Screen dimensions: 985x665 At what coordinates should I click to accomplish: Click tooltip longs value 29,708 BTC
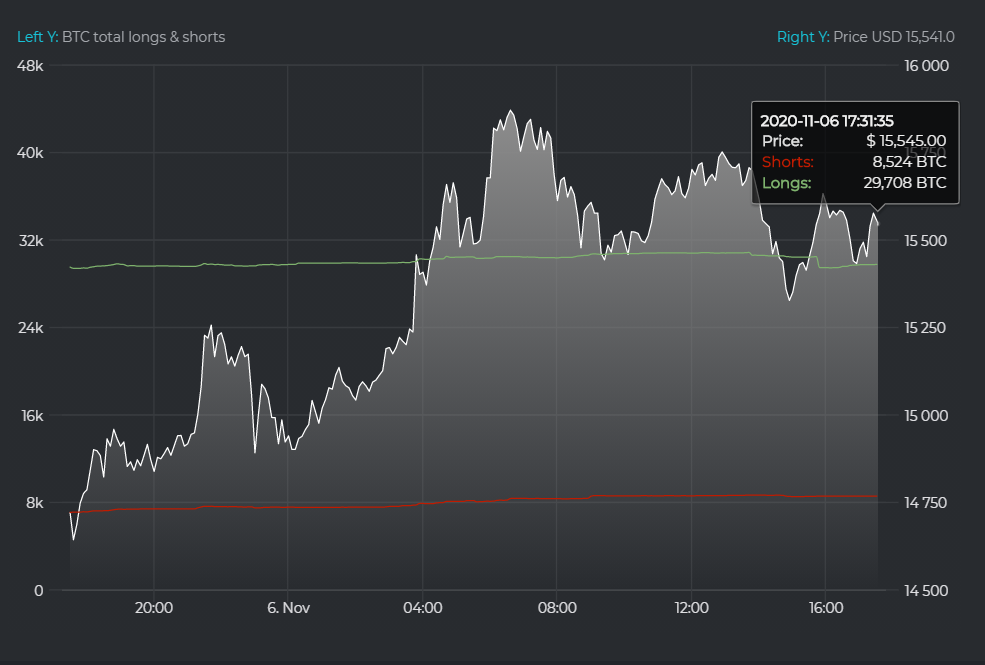pos(905,183)
